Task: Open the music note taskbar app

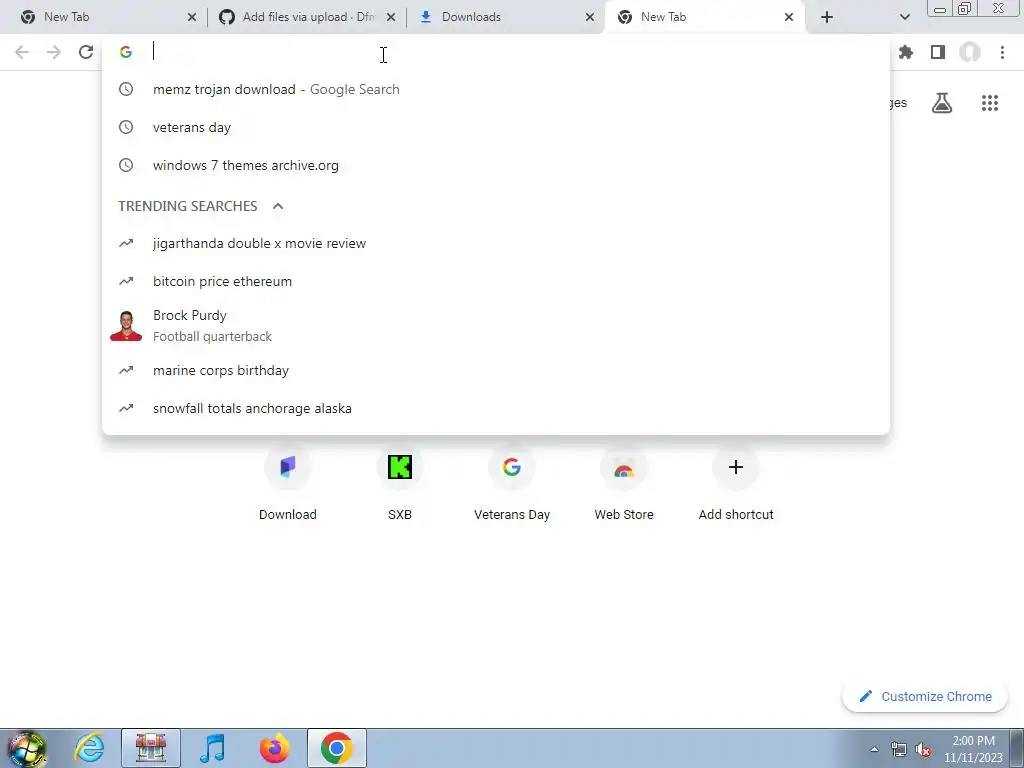Action: coord(212,748)
